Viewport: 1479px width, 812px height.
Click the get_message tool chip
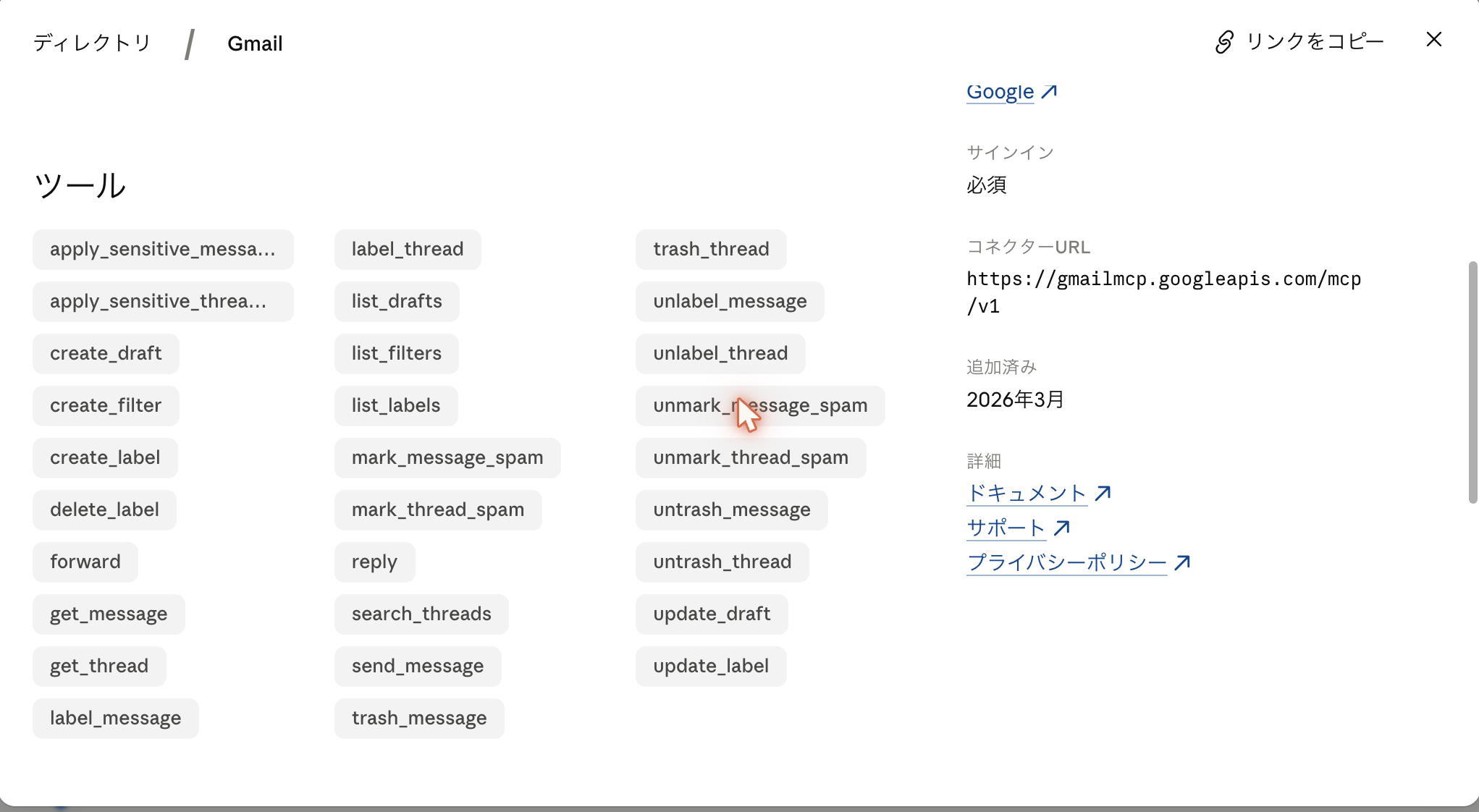(x=109, y=614)
